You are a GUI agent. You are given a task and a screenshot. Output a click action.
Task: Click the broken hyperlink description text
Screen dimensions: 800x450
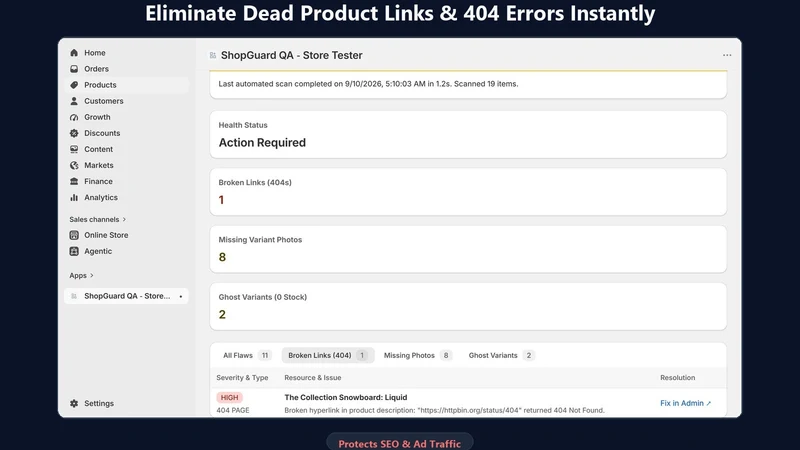coord(444,410)
